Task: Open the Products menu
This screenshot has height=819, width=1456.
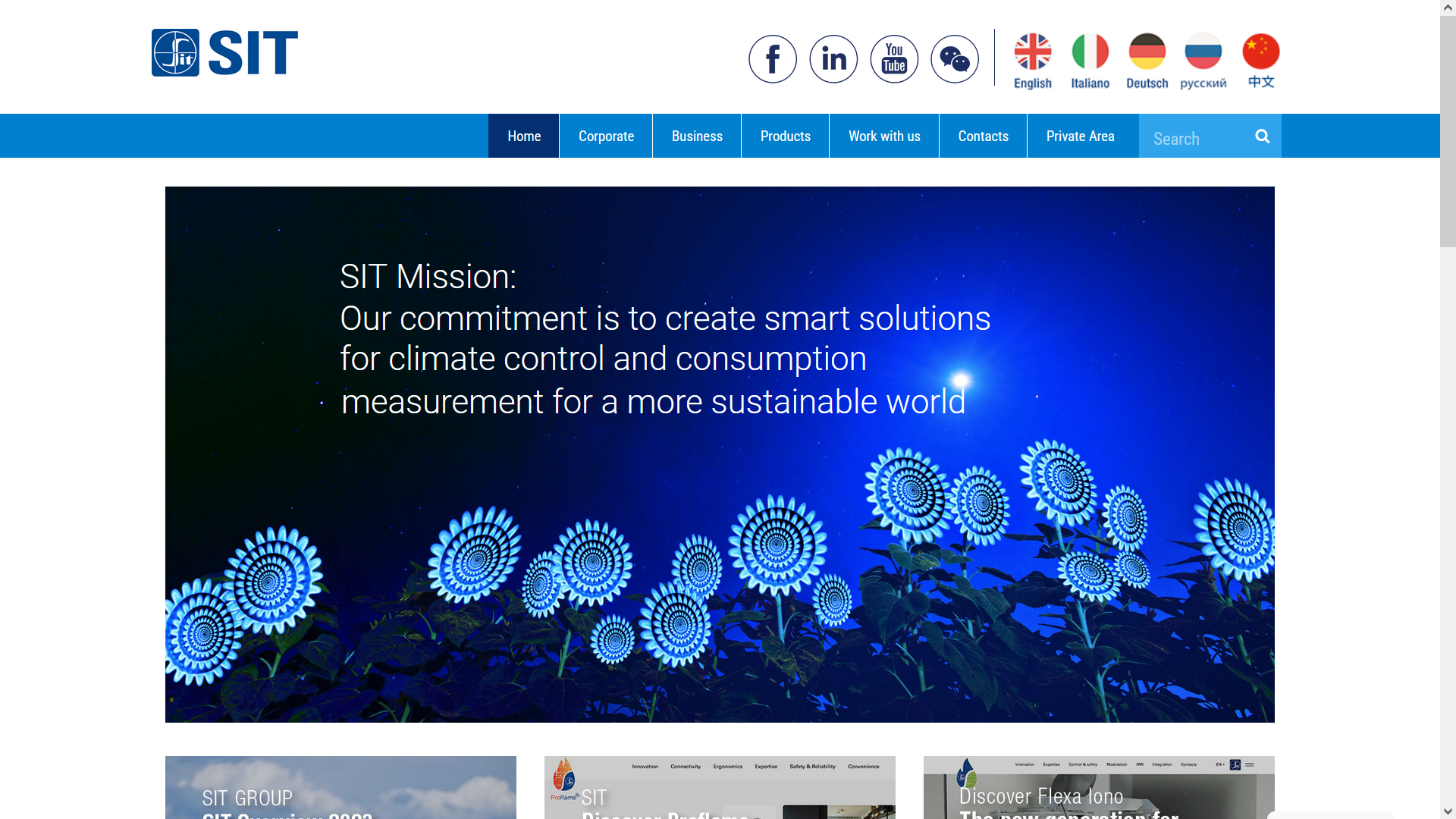Action: (x=786, y=136)
